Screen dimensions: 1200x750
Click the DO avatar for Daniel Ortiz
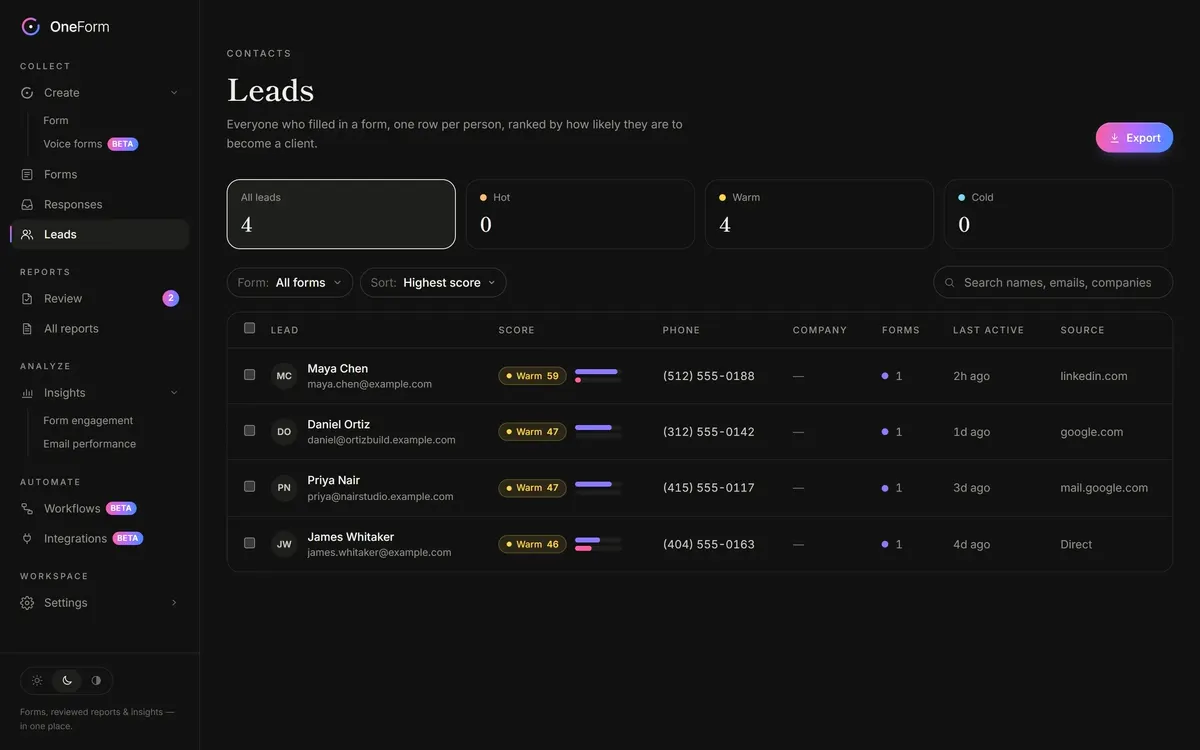pyautogui.click(x=284, y=432)
